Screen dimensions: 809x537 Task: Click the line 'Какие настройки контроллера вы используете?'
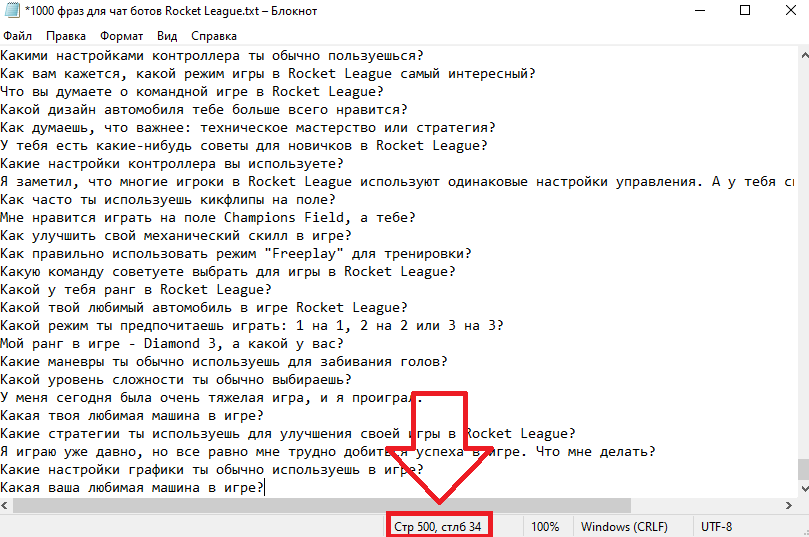[x=172, y=164]
